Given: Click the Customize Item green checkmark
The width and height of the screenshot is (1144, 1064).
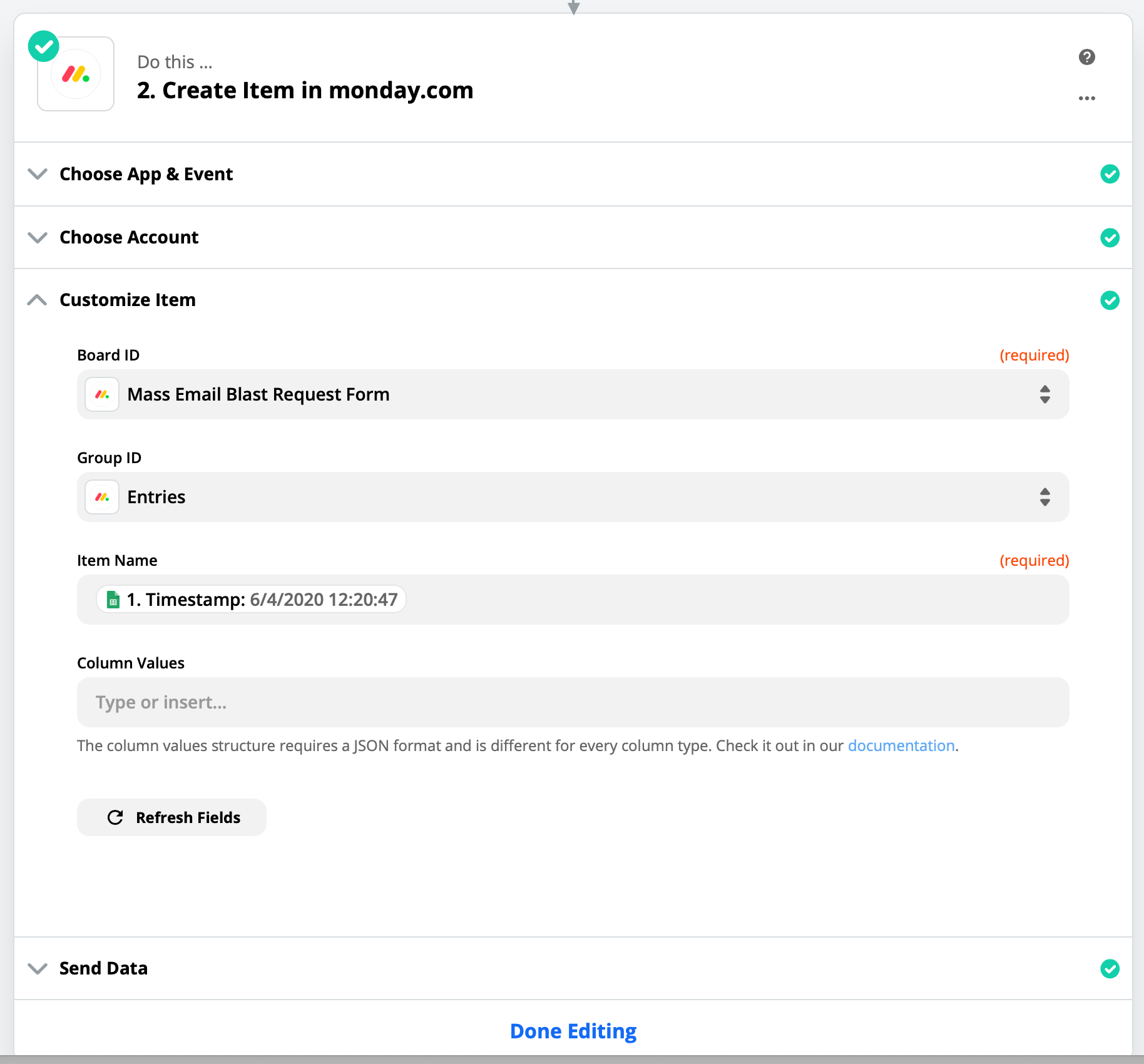Looking at the screenshot, I should 1110,300.
